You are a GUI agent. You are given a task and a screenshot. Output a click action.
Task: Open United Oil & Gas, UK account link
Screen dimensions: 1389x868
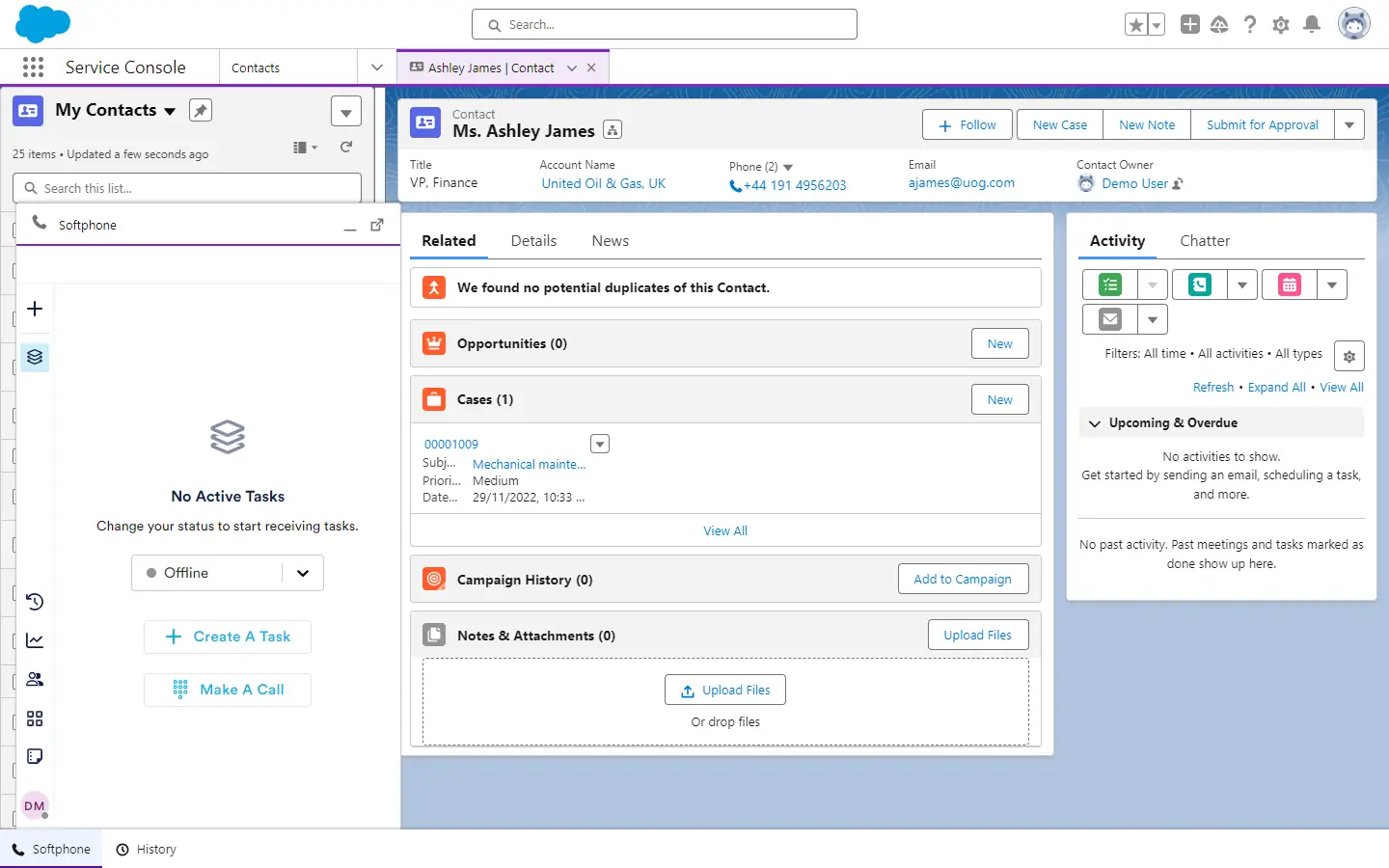click(x=603, y=184)
